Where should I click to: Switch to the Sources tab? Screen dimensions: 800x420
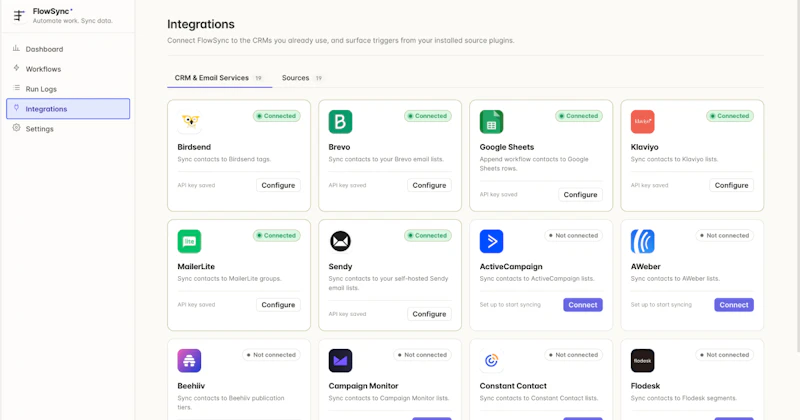point(302,78)
